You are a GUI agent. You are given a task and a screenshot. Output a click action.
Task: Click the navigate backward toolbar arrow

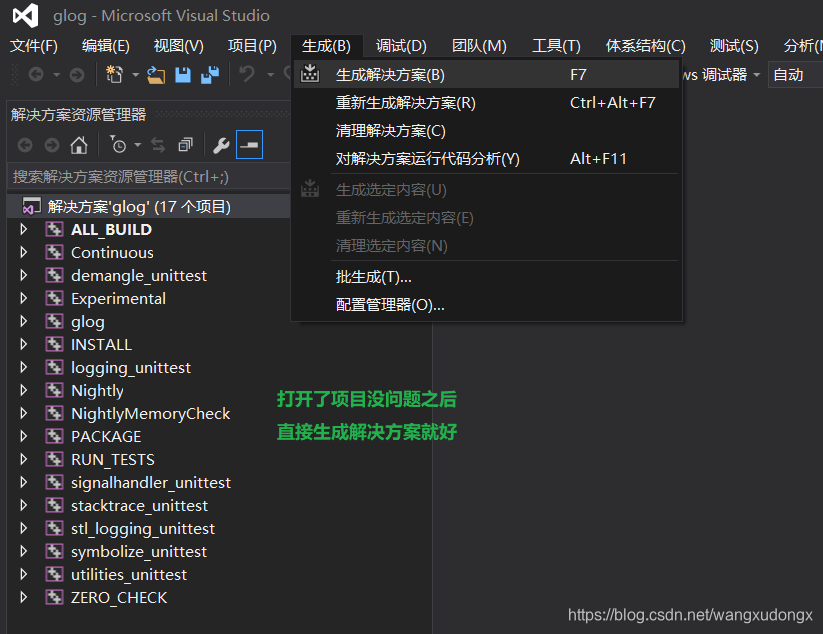tap(36, 75)
